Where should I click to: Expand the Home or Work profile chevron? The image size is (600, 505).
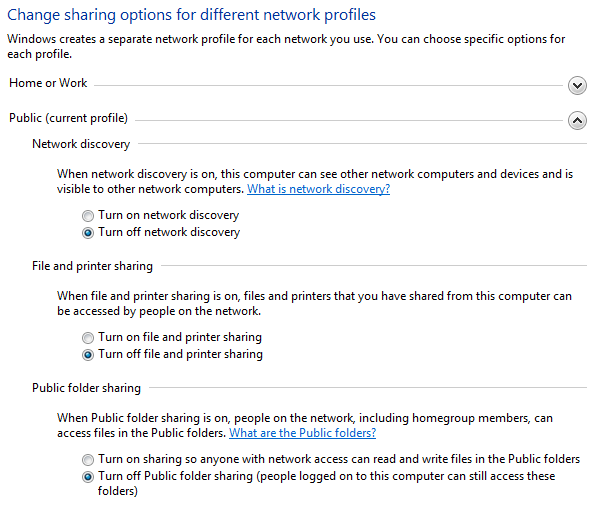[x=576, y=85]
